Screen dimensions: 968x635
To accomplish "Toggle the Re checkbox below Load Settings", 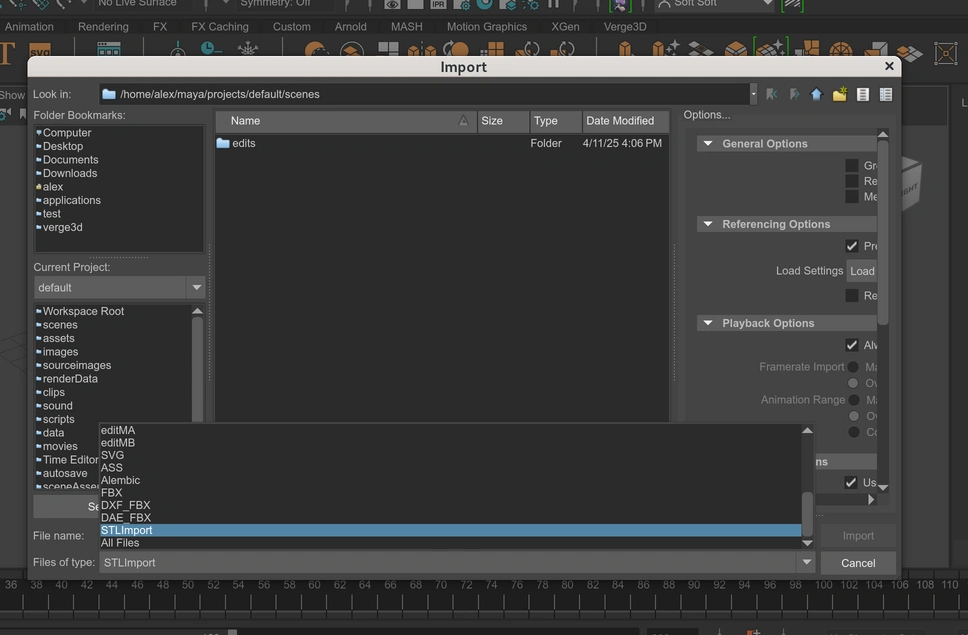I will tap(852, 296).
